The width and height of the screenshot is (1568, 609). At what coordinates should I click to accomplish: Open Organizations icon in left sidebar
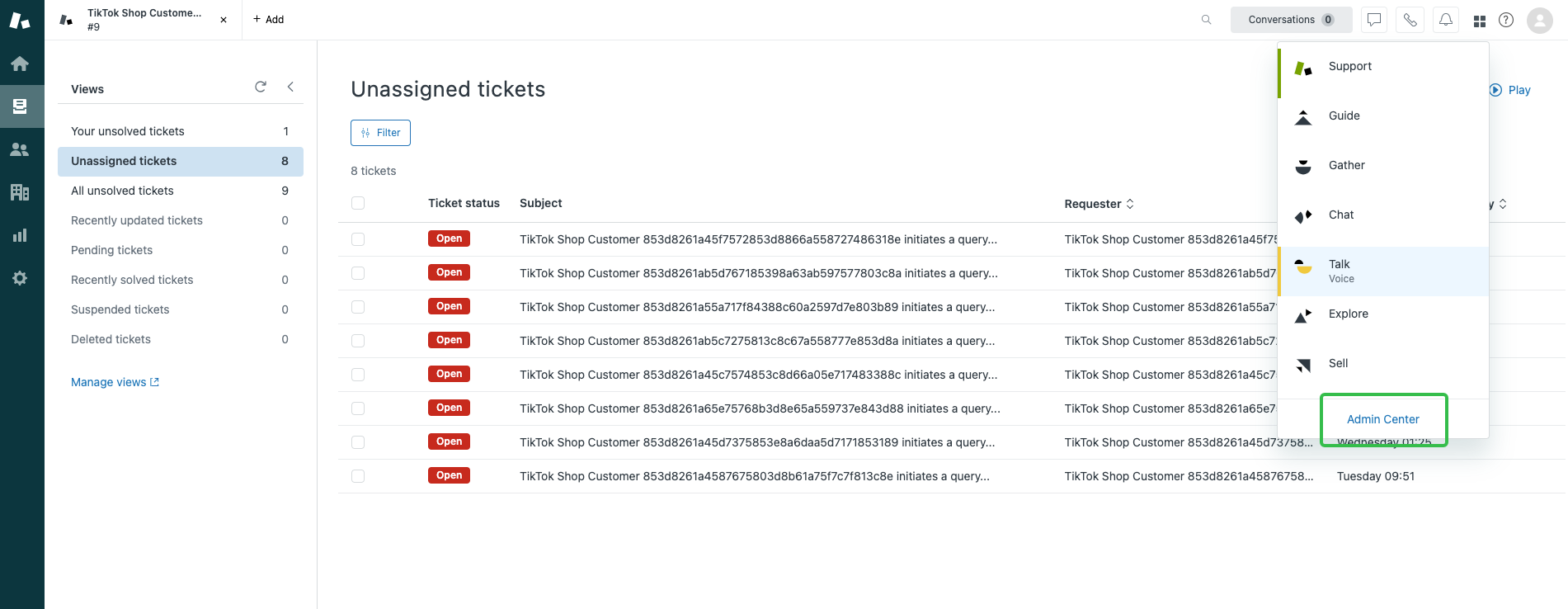[20, 192]
